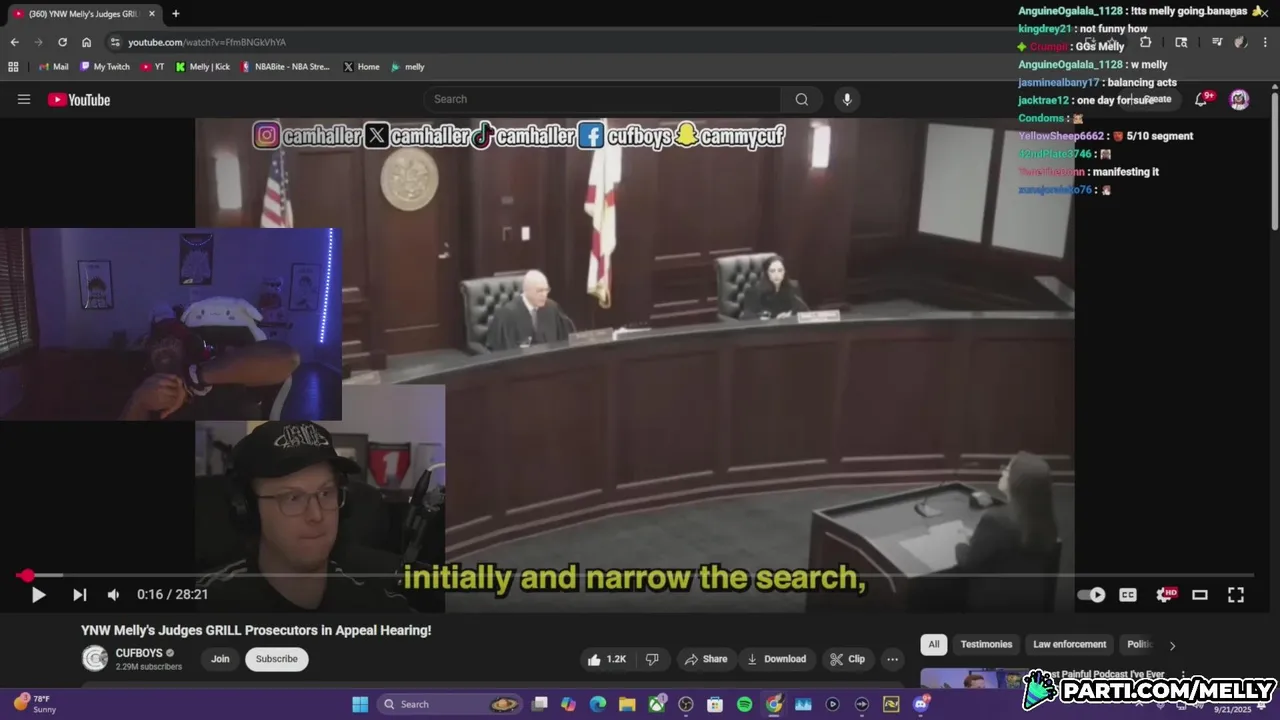The height and width of the screenshot is (720, 1280).
Task: Select the partially hidden Politics chip
Action: point(1140,644)
